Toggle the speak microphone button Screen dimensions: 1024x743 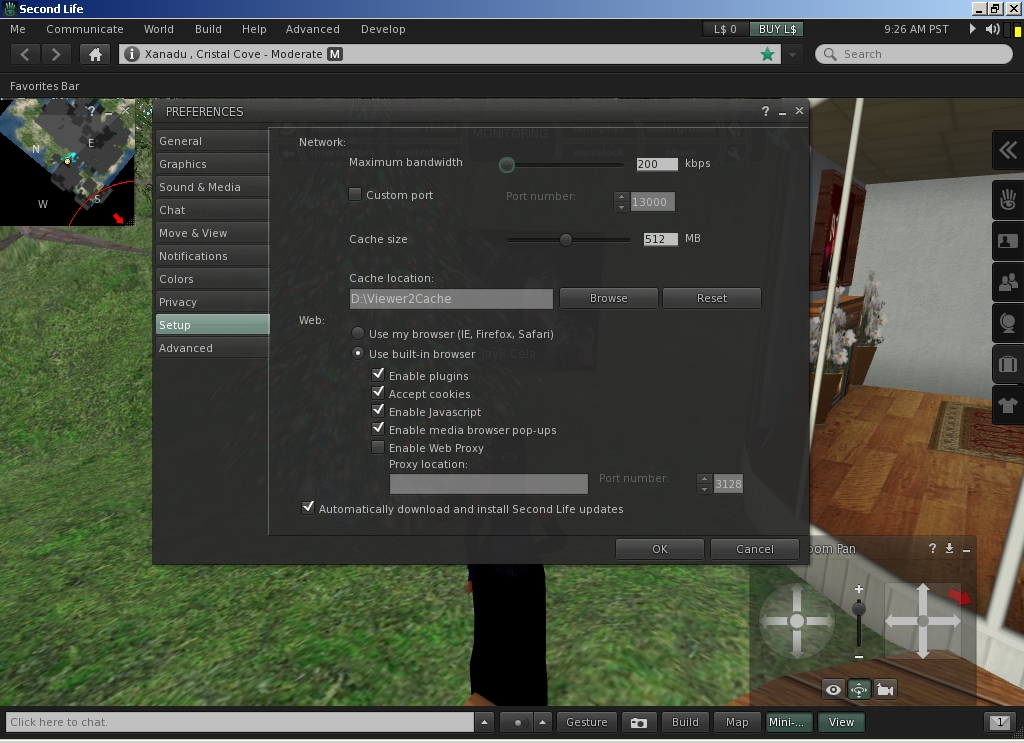[517, 722]
